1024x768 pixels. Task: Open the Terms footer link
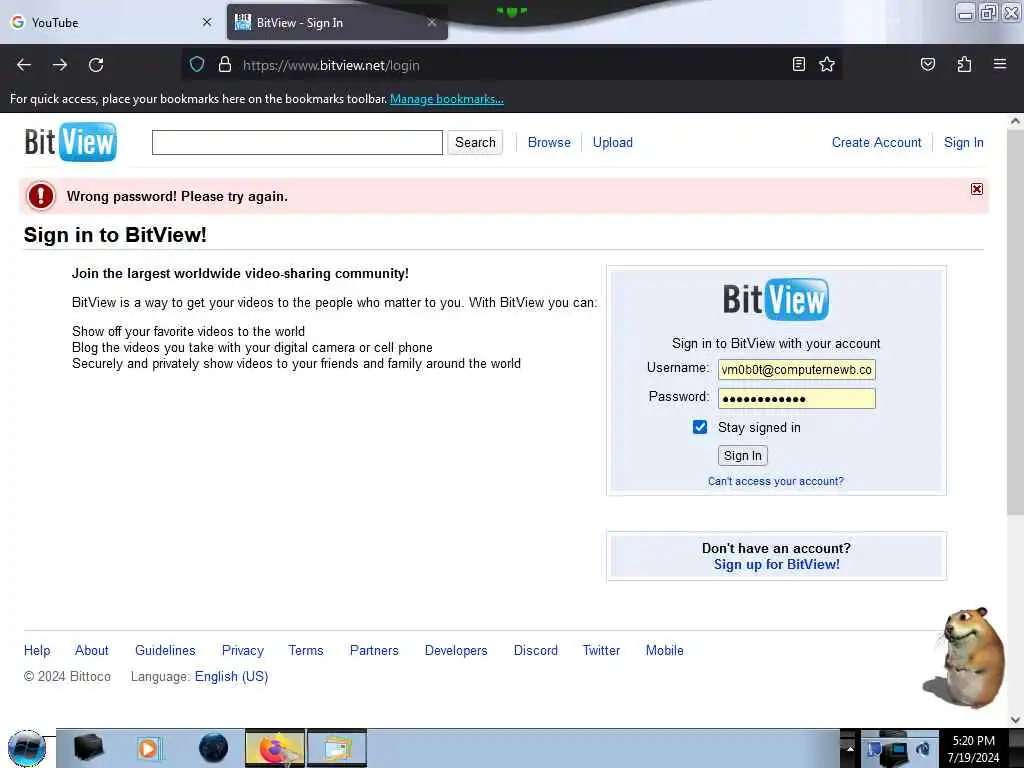pos(306,650)
